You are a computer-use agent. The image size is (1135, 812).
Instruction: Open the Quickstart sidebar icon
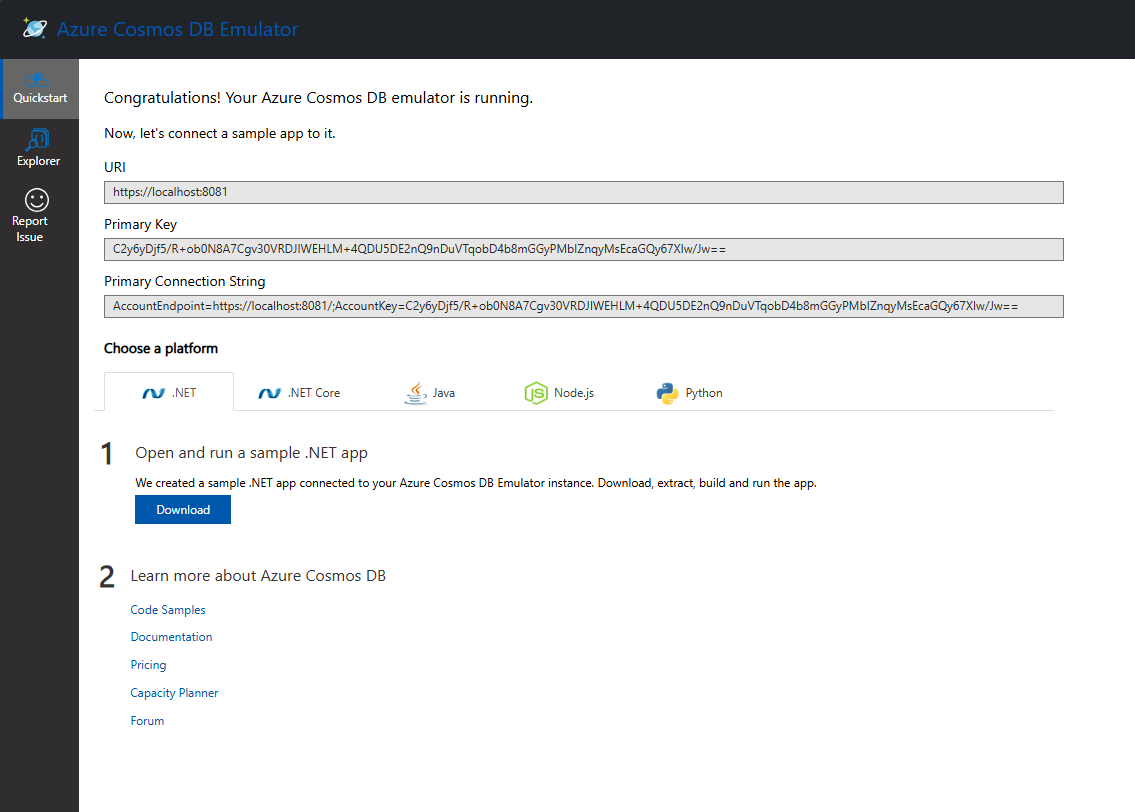click(36, 79)
